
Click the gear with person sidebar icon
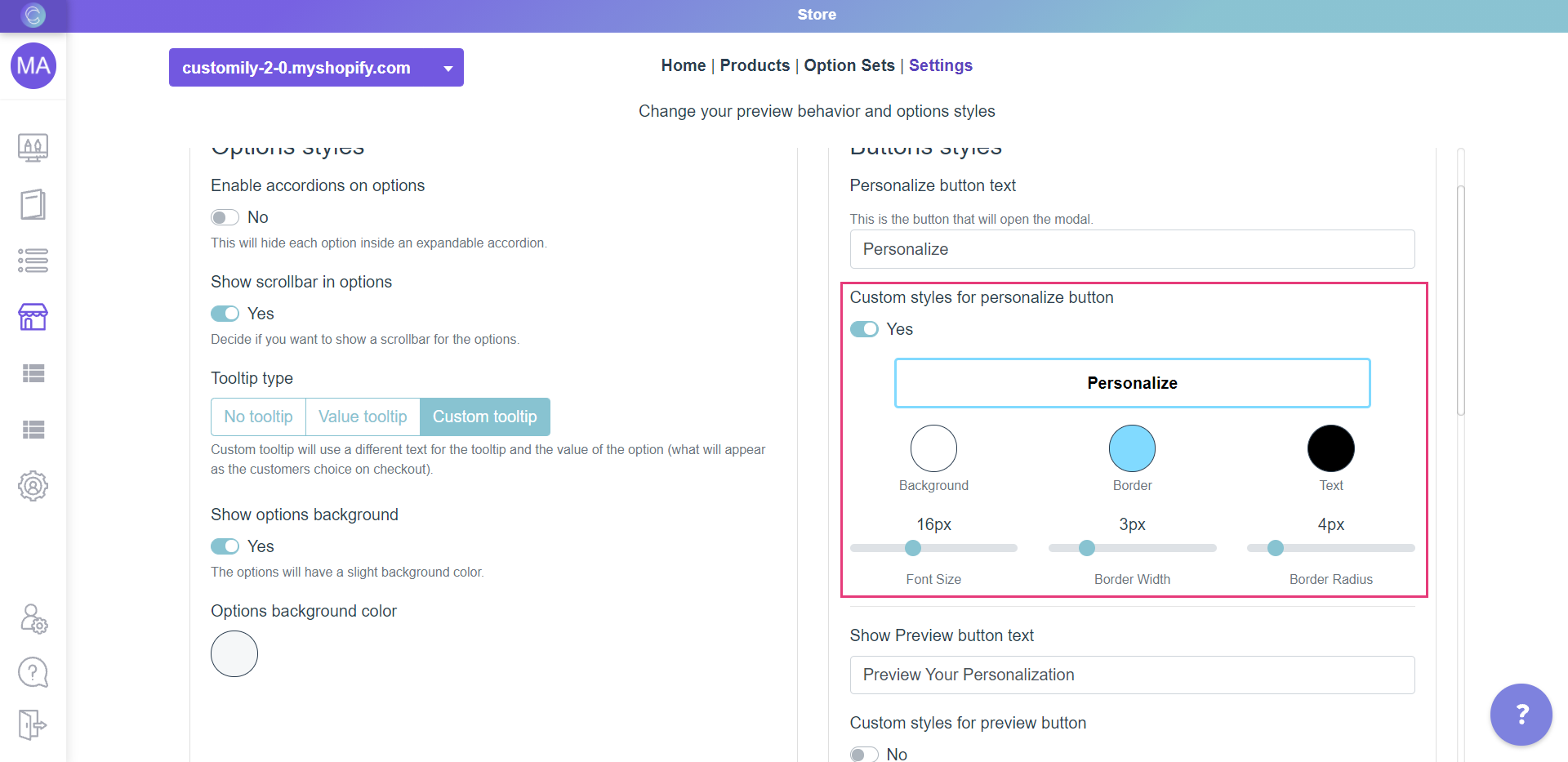coord(33,486)
